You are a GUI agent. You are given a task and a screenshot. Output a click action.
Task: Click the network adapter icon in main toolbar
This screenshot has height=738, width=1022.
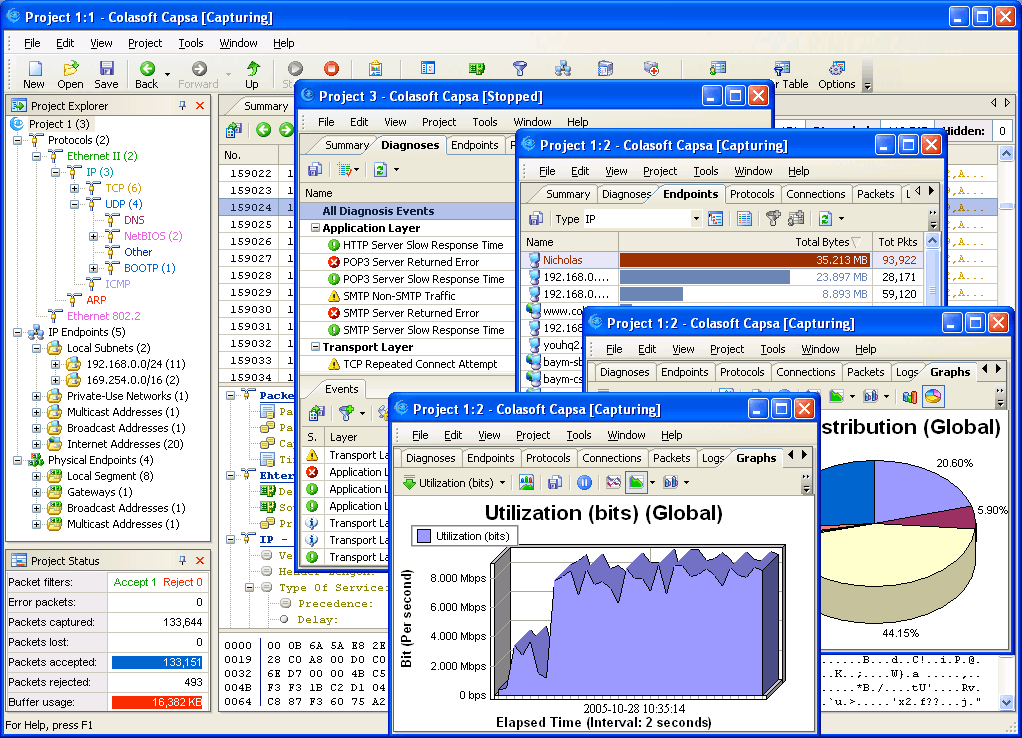[x=476, y=68]
